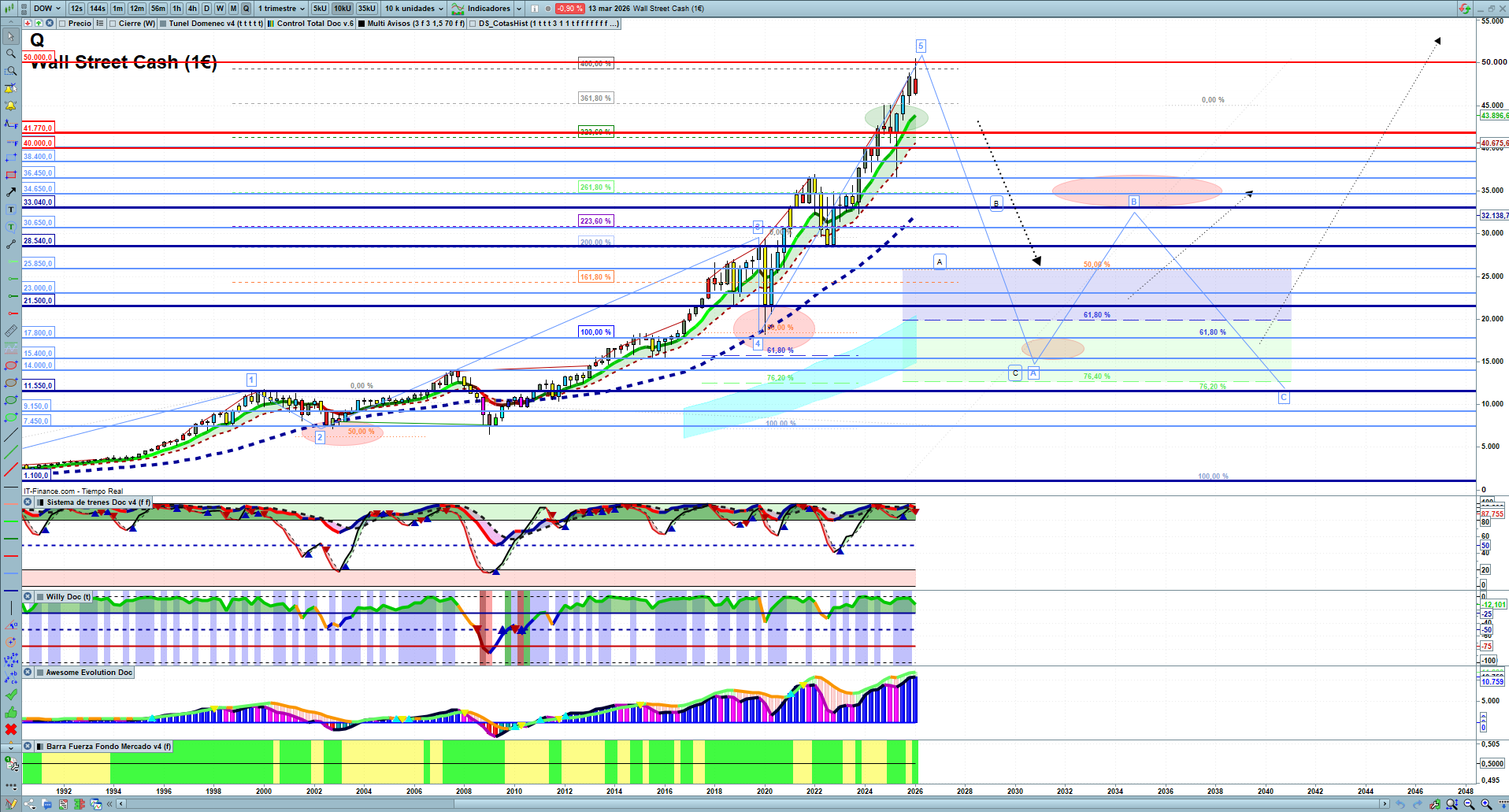Screen dimensions: 1509x812
Task: Select the Tunel Domenec v4 indicator label
Action: (215, 24)
